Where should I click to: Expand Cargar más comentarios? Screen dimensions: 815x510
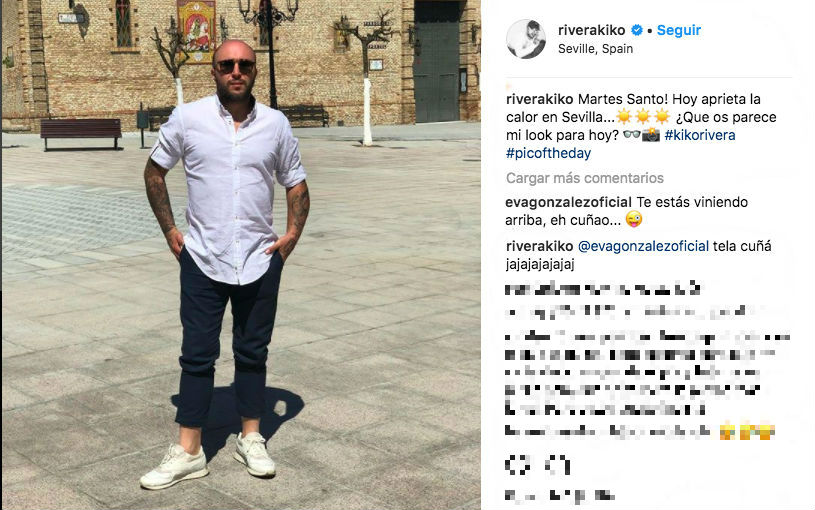point(585,178)
